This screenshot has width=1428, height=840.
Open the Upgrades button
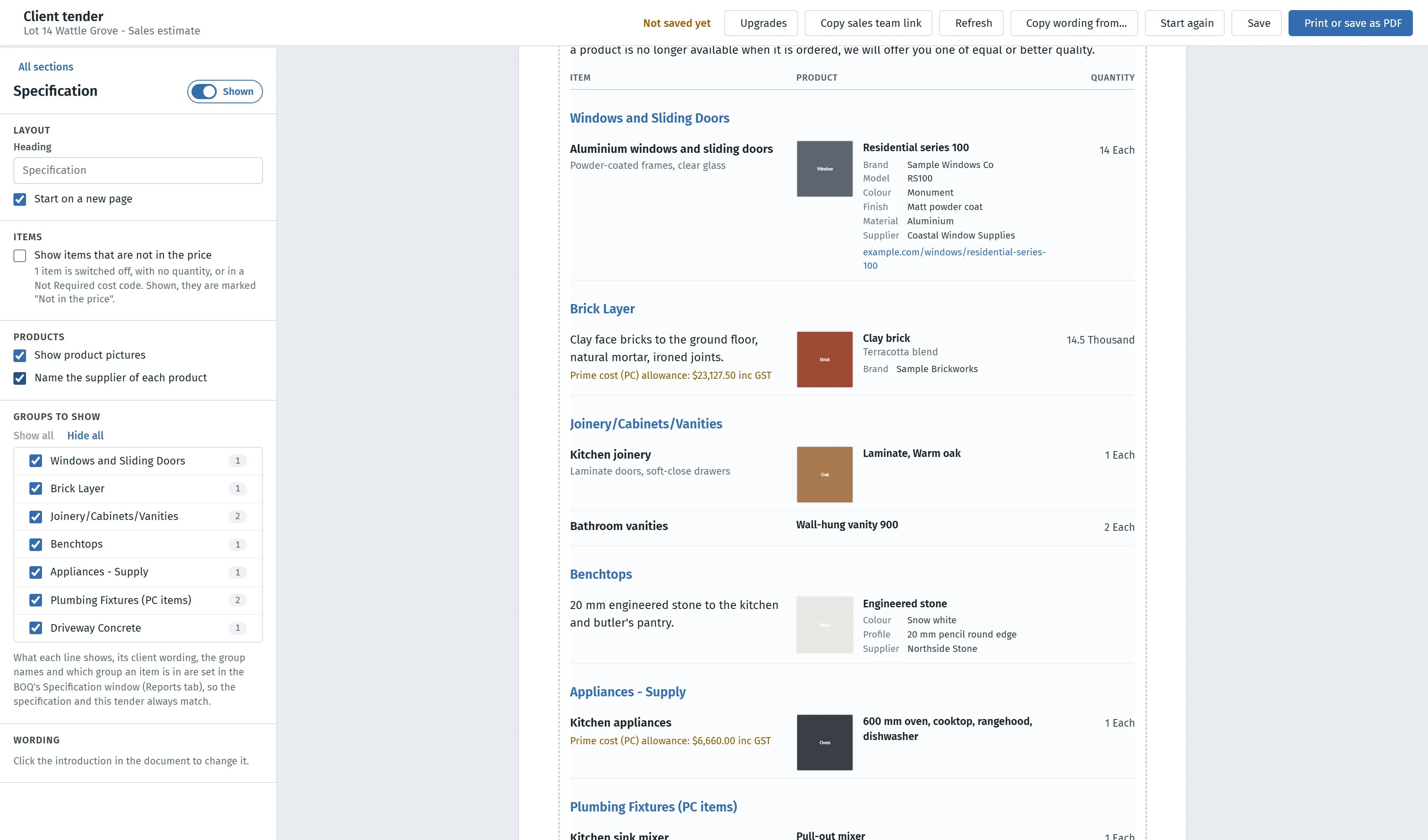tap(761, 23)
